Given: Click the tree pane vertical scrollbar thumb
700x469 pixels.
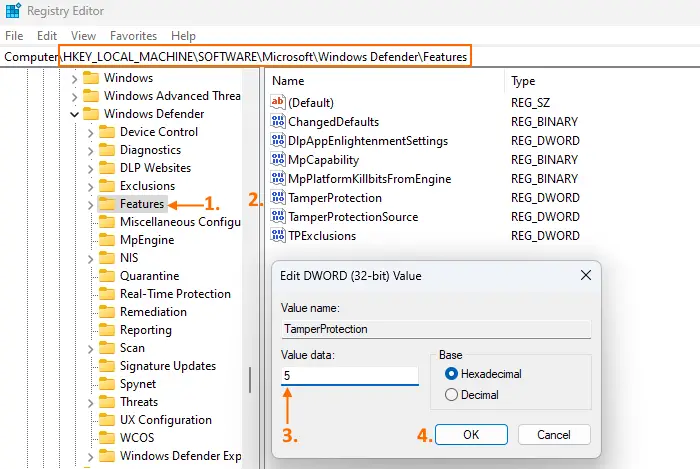Looking at the screenshot, I should [250, 380].
